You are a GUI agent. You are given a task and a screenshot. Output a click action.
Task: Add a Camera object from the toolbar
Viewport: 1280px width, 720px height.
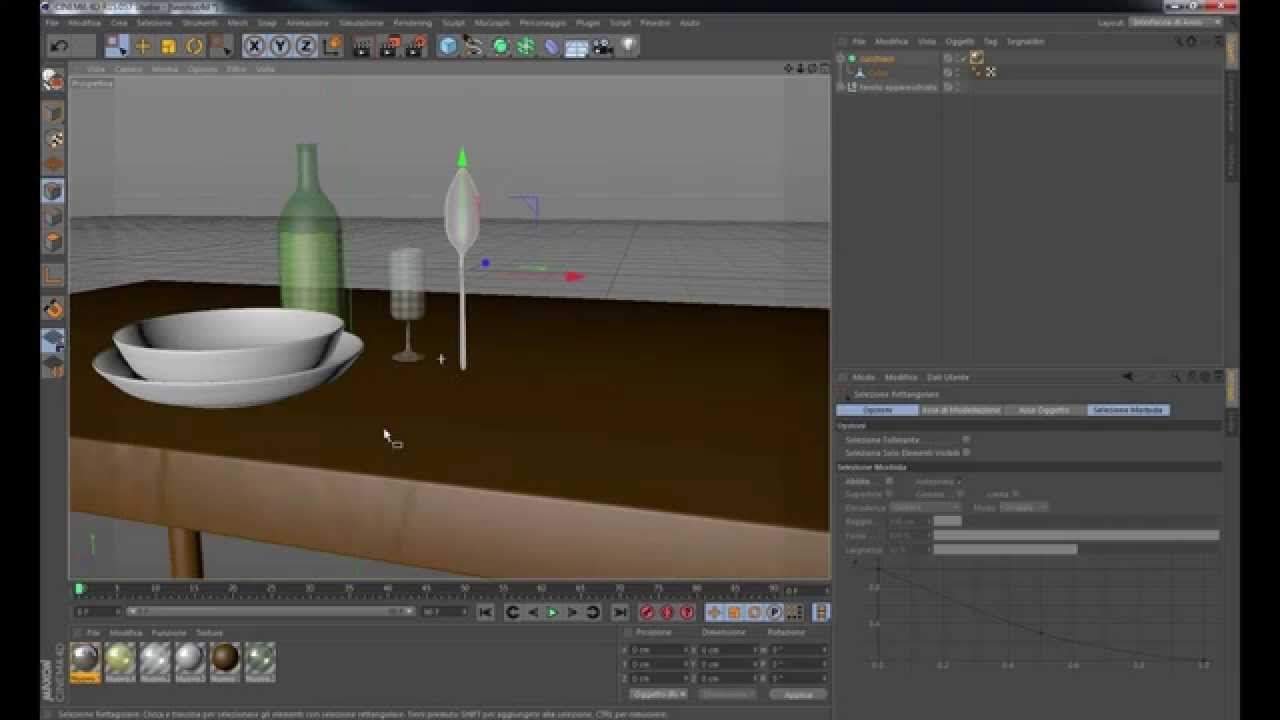click(602, 46)
